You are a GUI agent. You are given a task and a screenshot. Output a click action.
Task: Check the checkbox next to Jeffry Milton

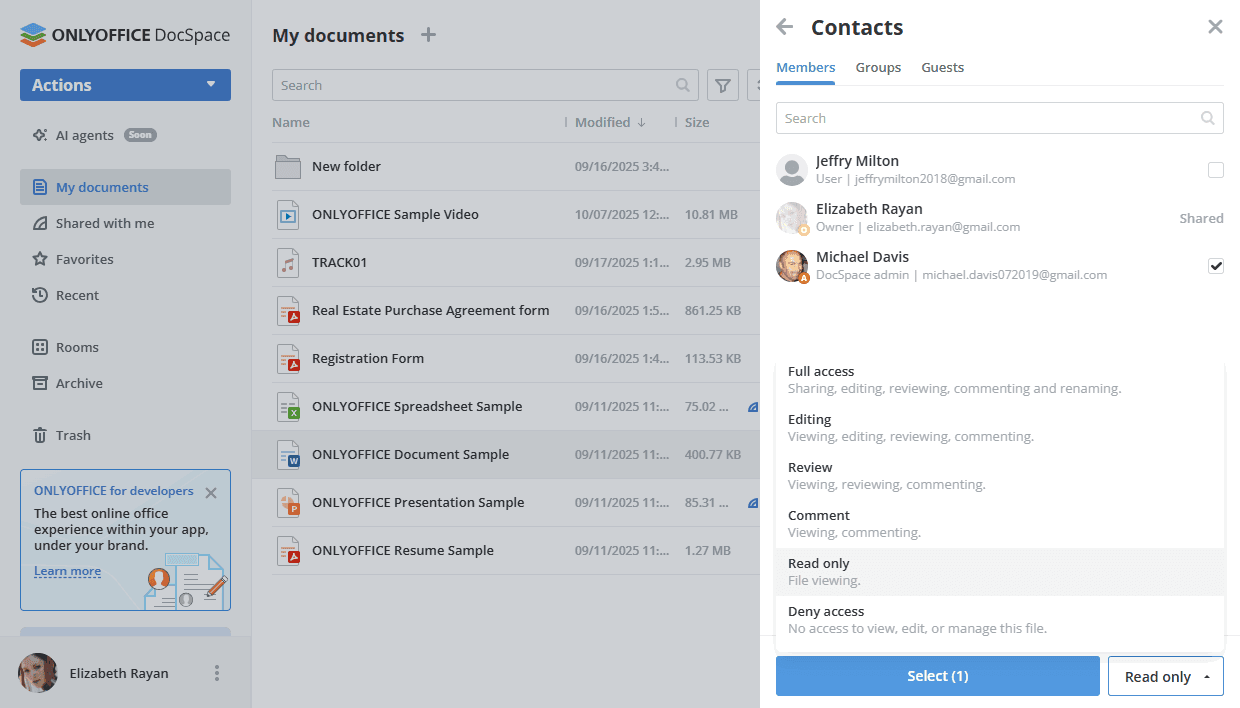tap(1216, 170)
